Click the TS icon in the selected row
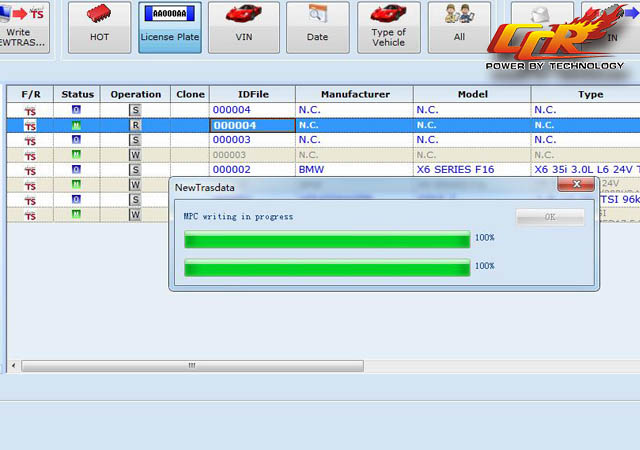This screenshot has width=640, height=450. point(30,126)
